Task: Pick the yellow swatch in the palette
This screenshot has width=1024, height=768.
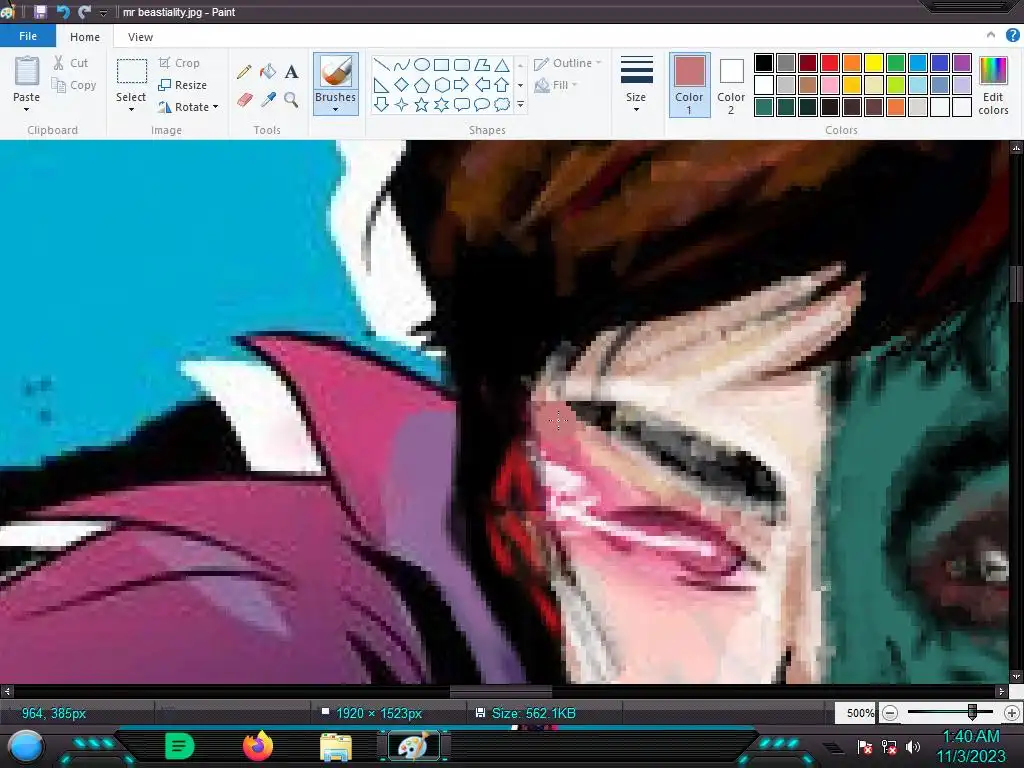Action: coord(874,63)
